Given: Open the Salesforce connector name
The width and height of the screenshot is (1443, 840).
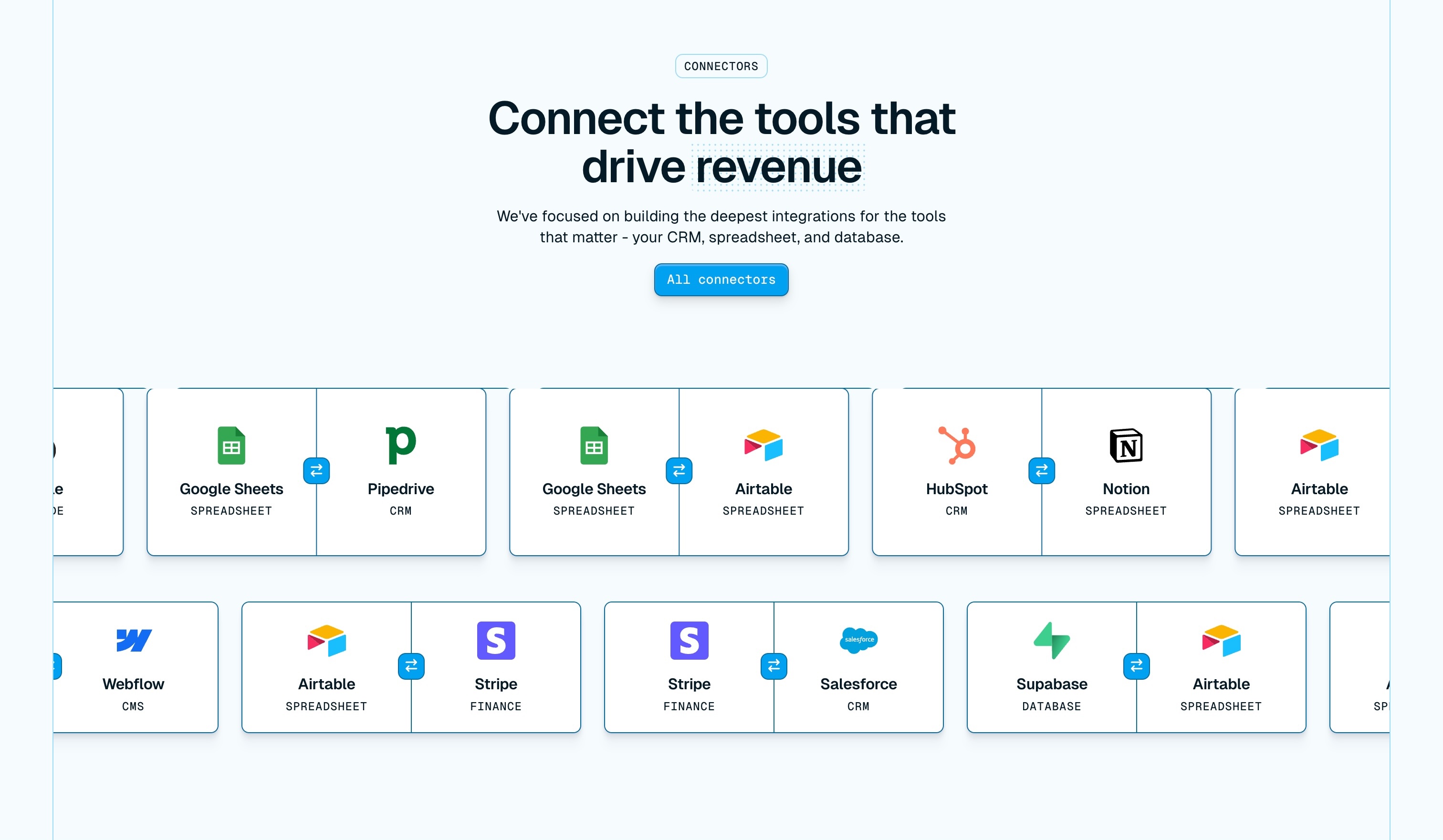Looking at the screenshot, I should click(858, 684).
